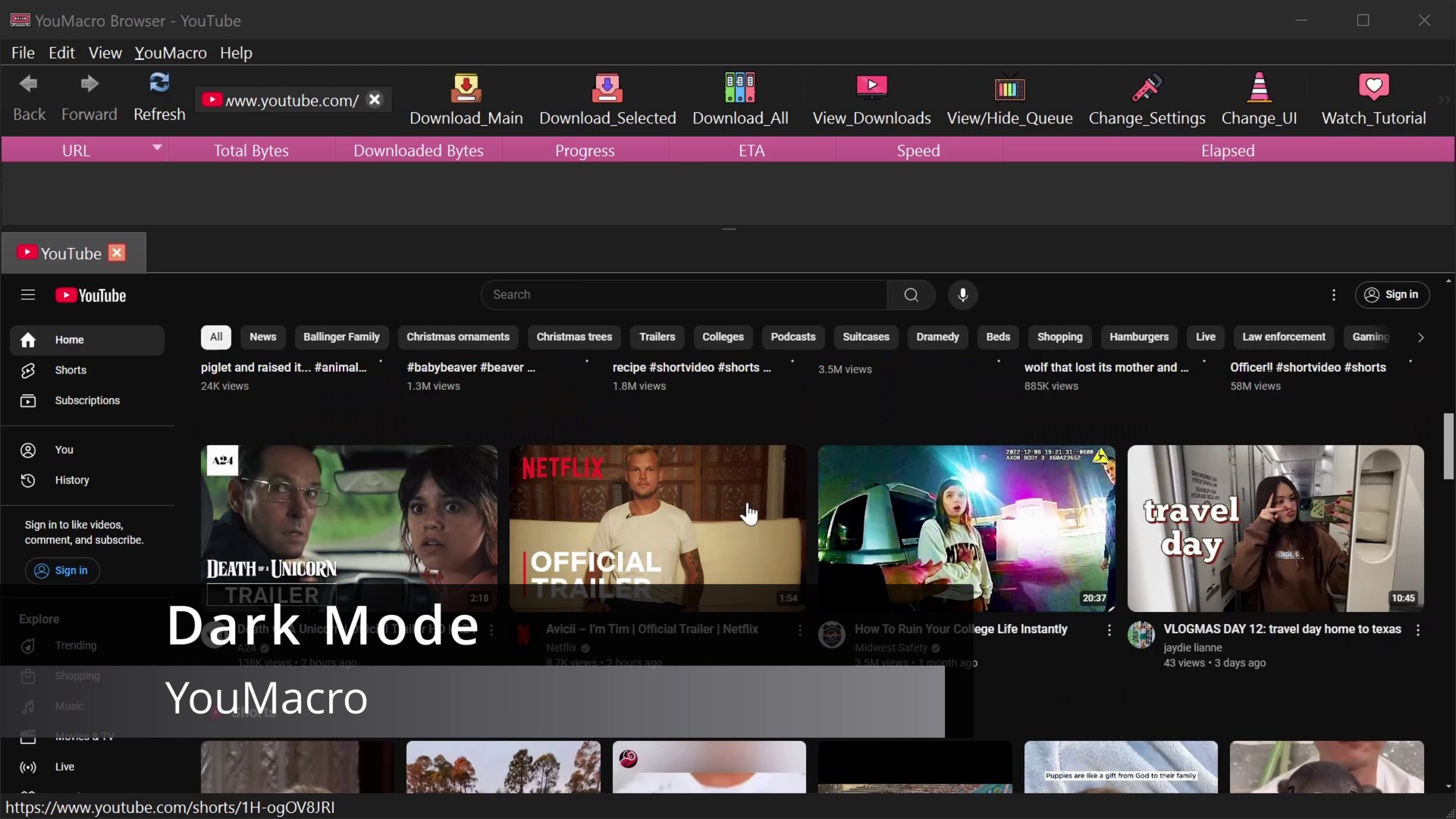
Task: Trigger Download_All
Action: pyautogui.click(x=740, y=99)
